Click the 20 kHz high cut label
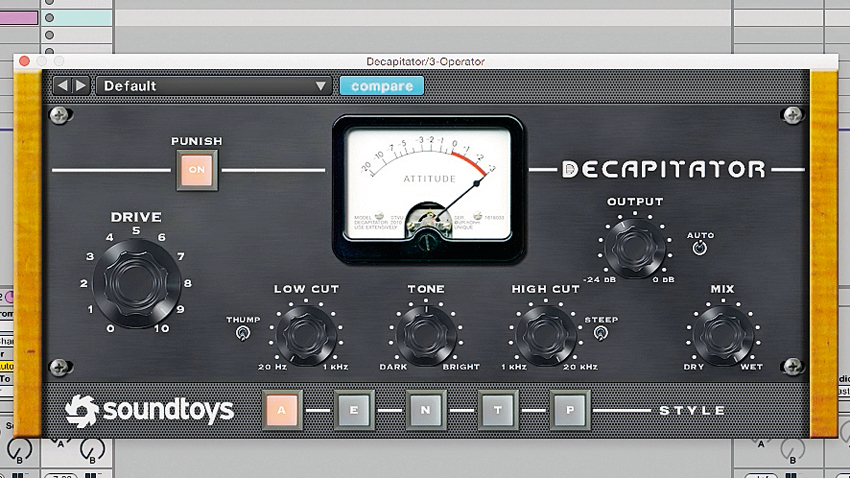 (580, 367)
